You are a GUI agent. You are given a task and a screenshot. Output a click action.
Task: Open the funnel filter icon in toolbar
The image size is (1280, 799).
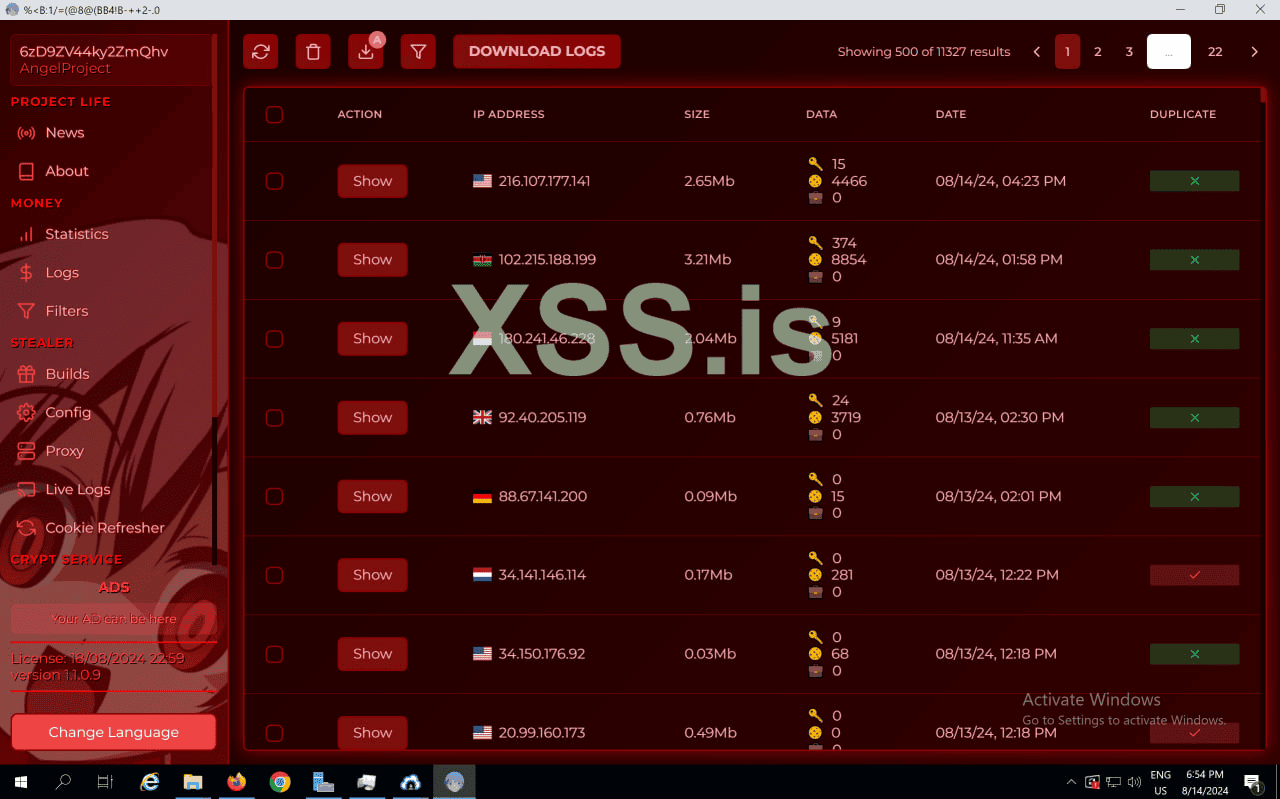[418, 52]
